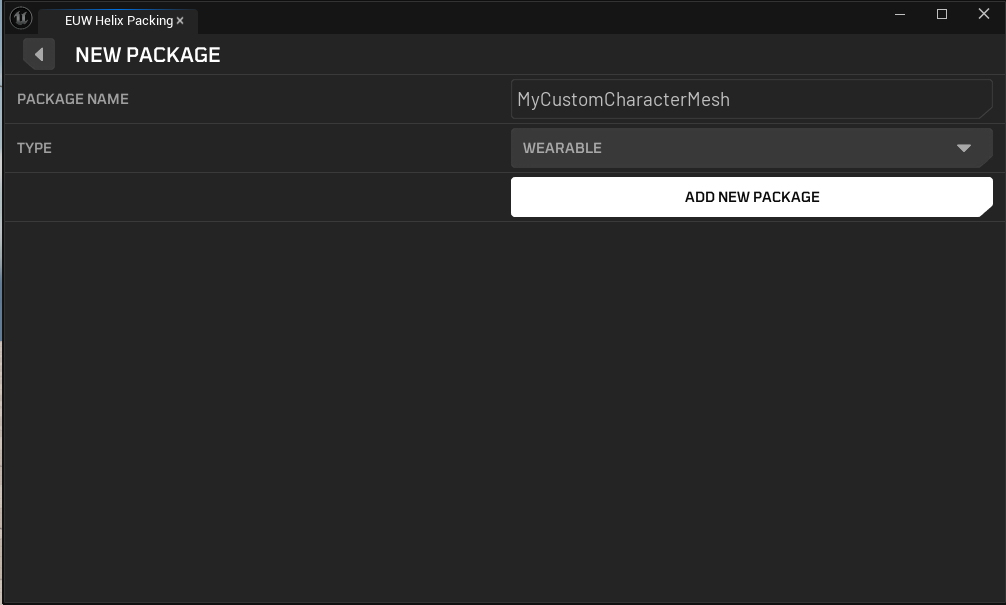
Task: Click the NEW PACKAGE heading text
Action: tap(148, 55)
